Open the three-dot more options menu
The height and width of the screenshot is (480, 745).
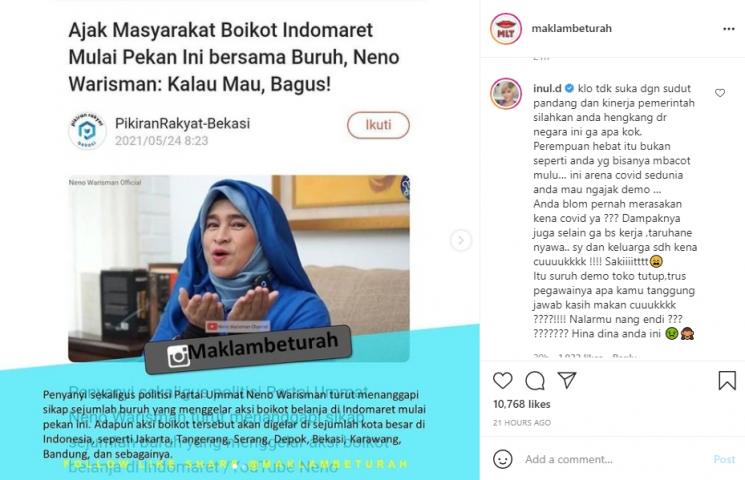729,29
